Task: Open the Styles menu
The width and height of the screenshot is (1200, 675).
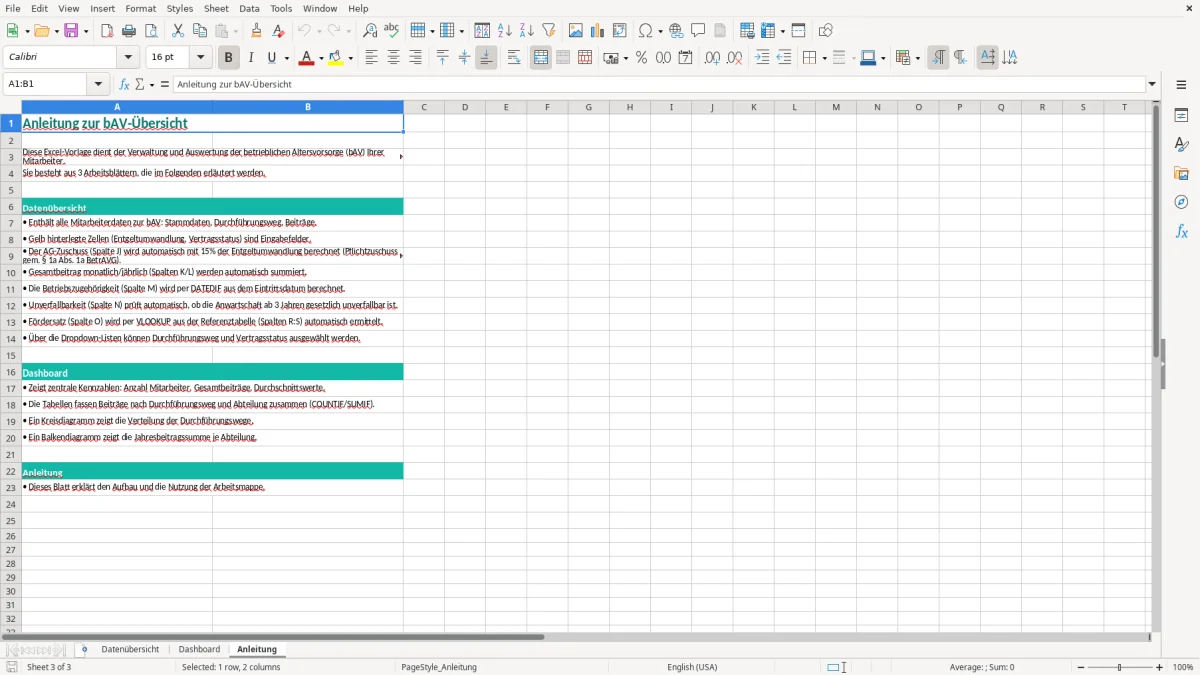Action: tap(180, 8)
